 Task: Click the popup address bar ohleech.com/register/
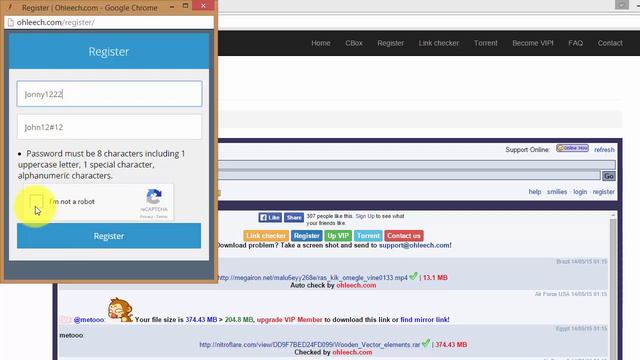pos(109,22)
